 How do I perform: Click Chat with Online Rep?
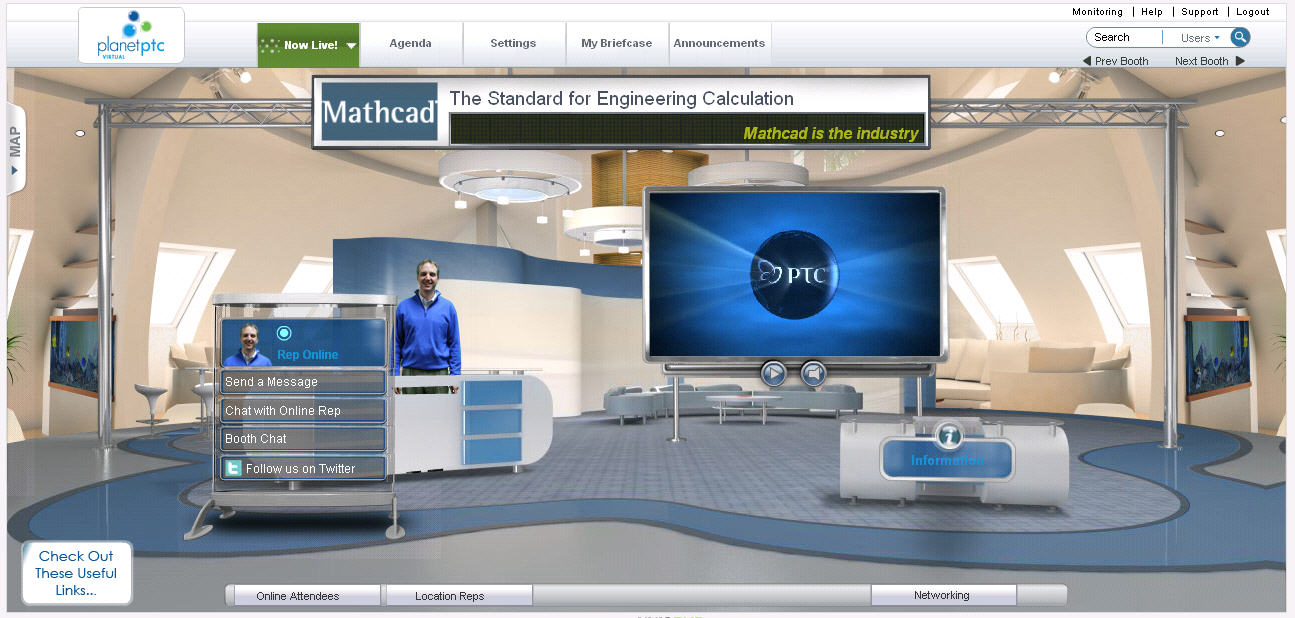coord(303,411)
